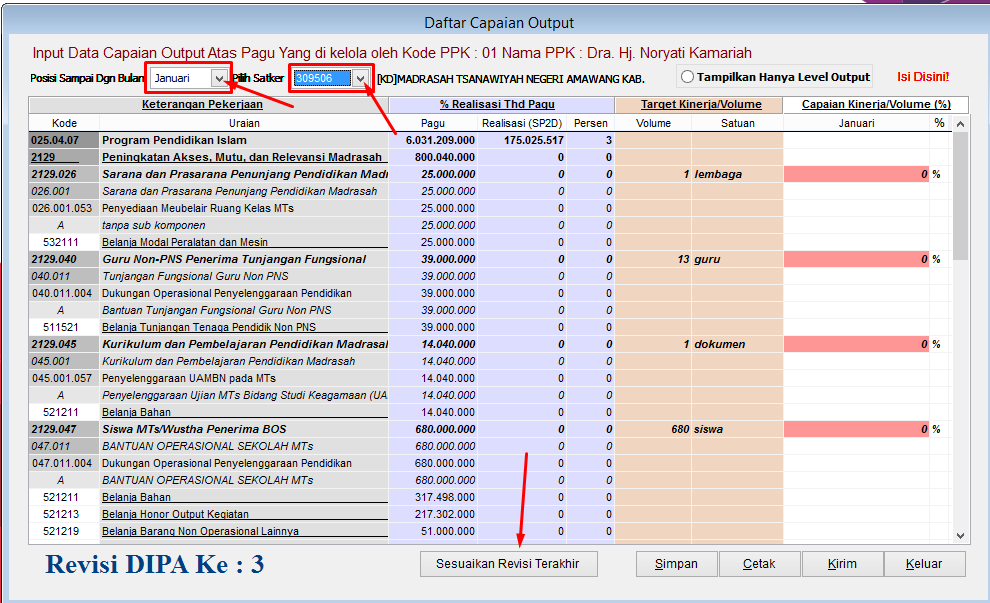990x603 pixels.
Task: Select the "Program Pendidikan Islam" row
Action: click(x=200, y=140)
